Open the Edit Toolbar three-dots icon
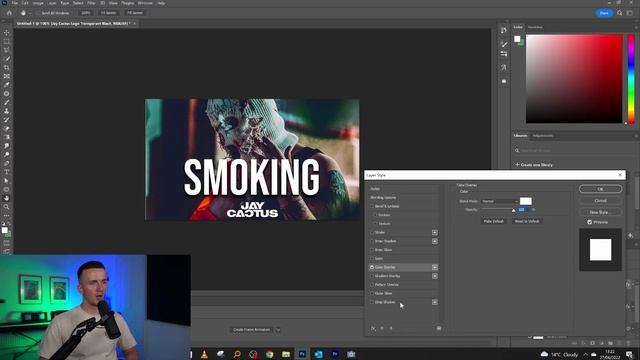 (7, 215)
